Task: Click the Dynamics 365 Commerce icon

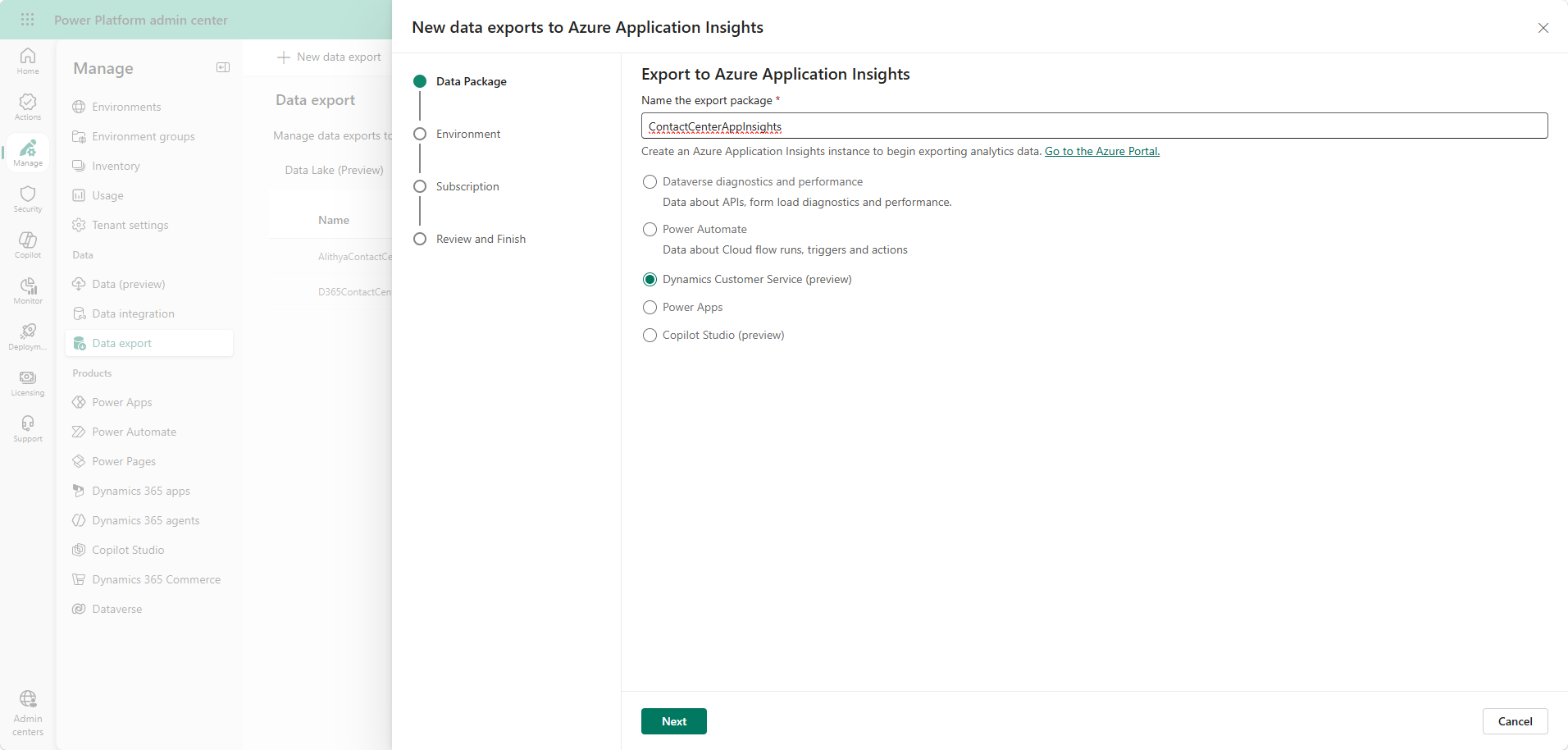Action: pyautogui.click(x=79, y=579)
